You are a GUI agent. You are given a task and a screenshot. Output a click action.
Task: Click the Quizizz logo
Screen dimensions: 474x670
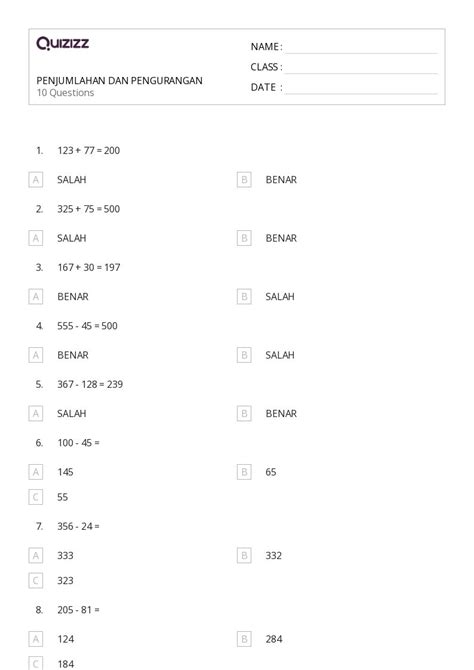pos(62,43)
